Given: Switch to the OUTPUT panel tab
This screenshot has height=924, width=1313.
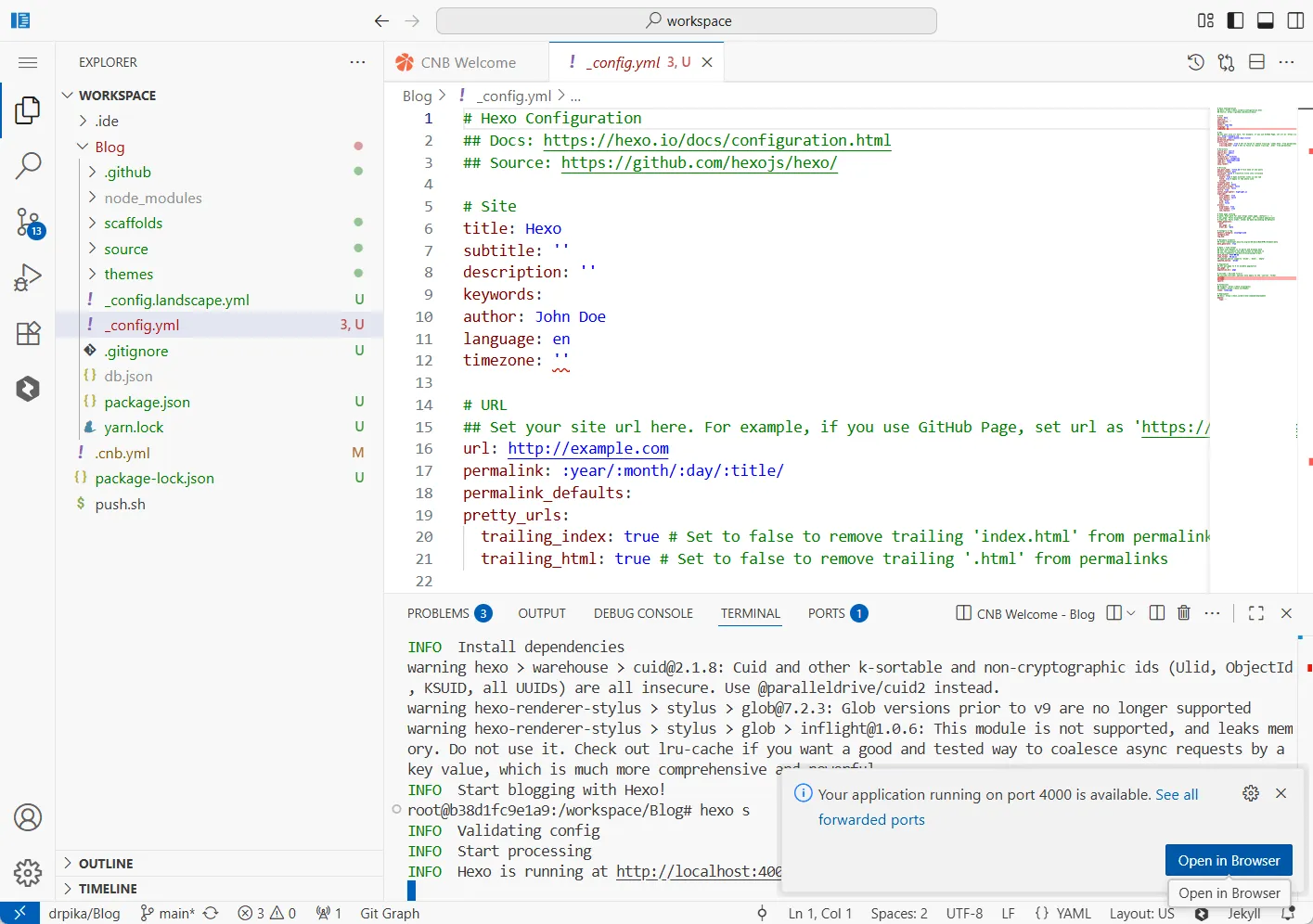Looking at the screenshot, I should click(542, 613).
